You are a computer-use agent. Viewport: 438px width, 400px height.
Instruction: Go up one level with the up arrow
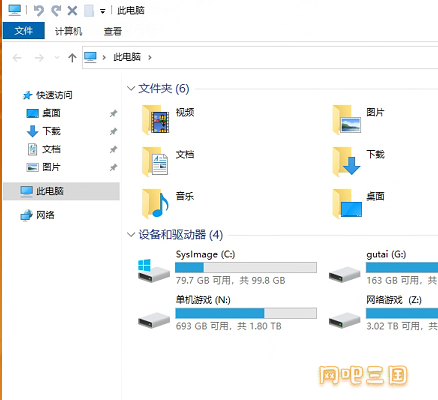point(72,58)
